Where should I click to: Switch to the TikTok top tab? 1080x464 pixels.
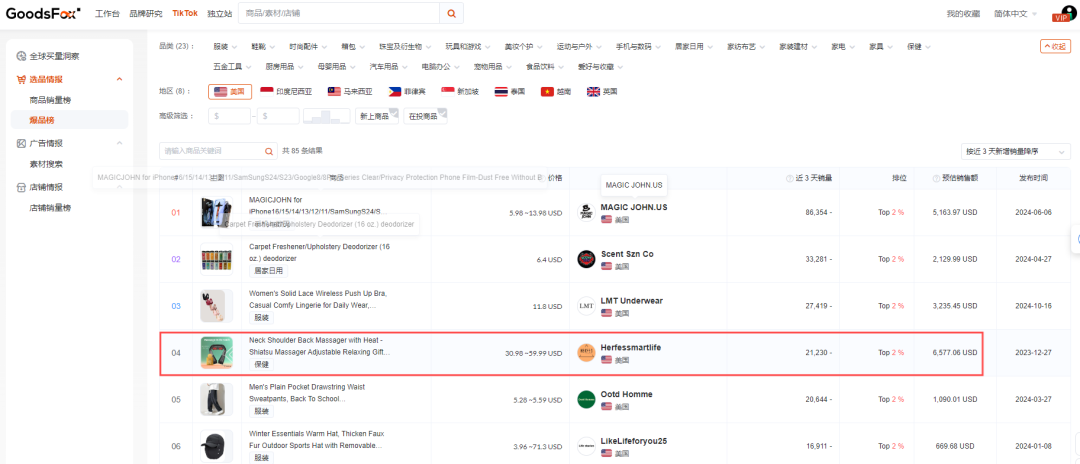[x=185, y=13]
